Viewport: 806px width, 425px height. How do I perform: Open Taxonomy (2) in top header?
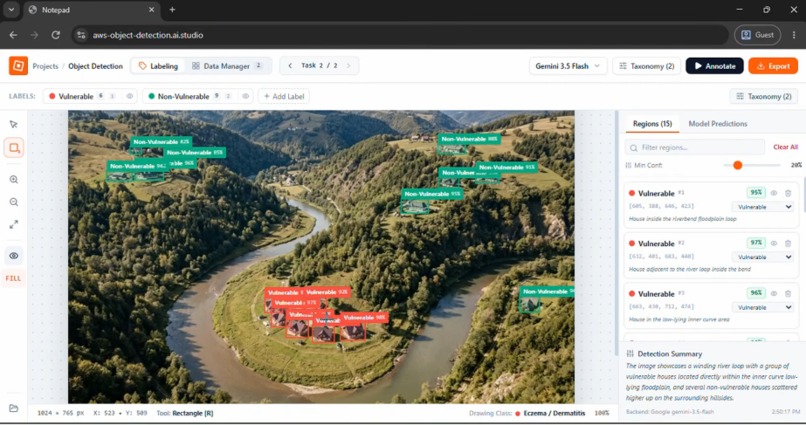coord(647,66)
